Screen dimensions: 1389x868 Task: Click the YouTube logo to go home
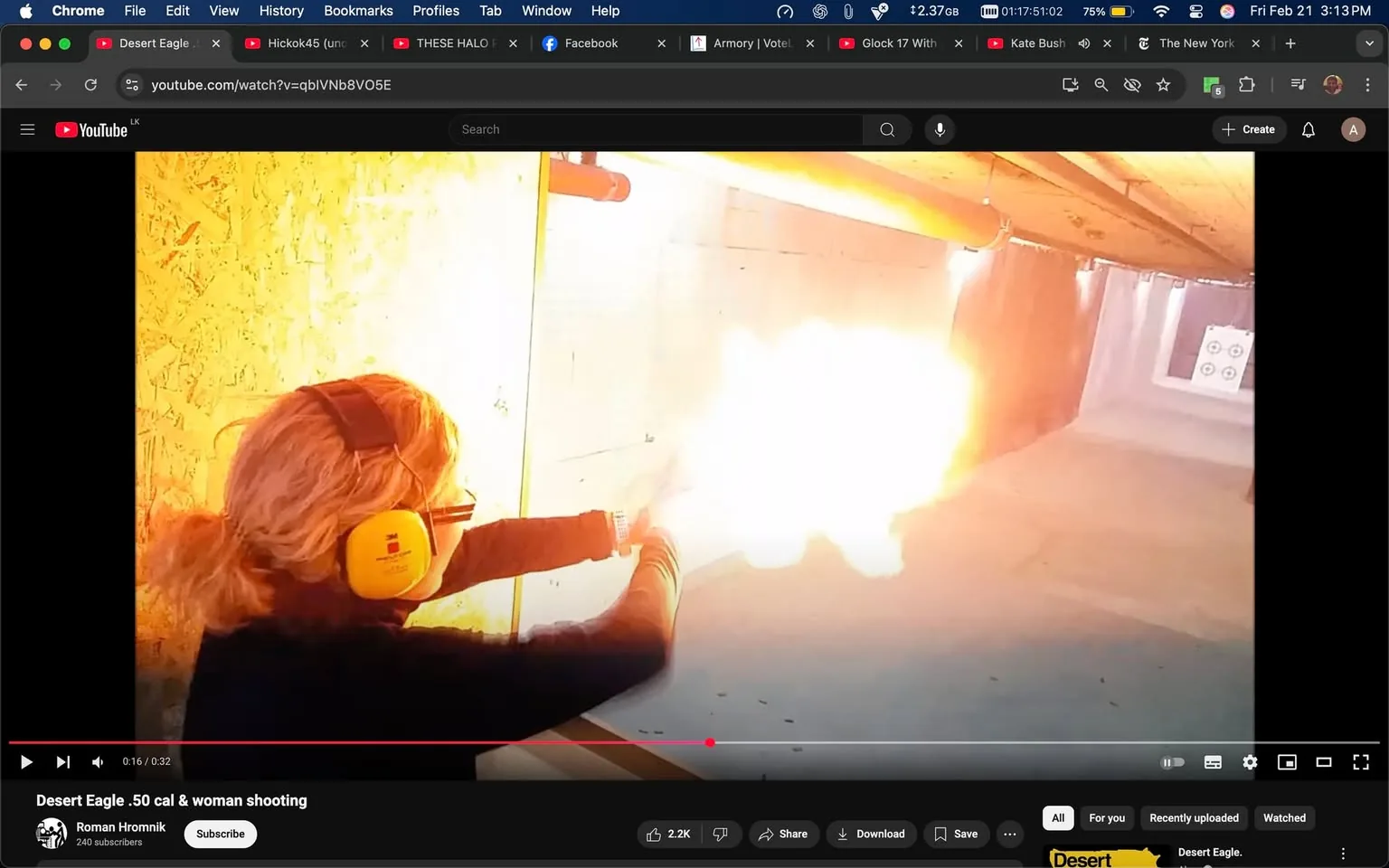pyautogui.click(x=92, y=129)
